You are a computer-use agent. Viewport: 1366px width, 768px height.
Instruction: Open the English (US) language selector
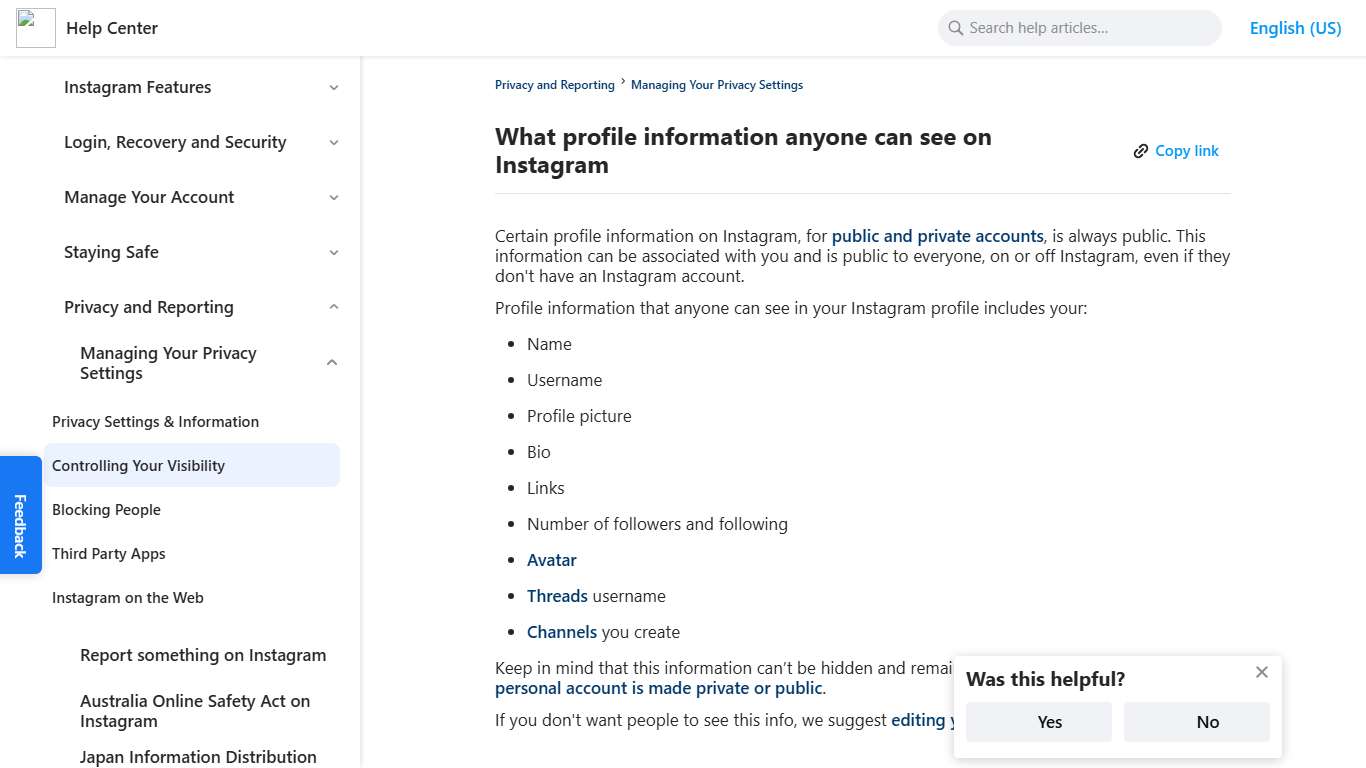pyautogui.click(x=1295, y=28)
